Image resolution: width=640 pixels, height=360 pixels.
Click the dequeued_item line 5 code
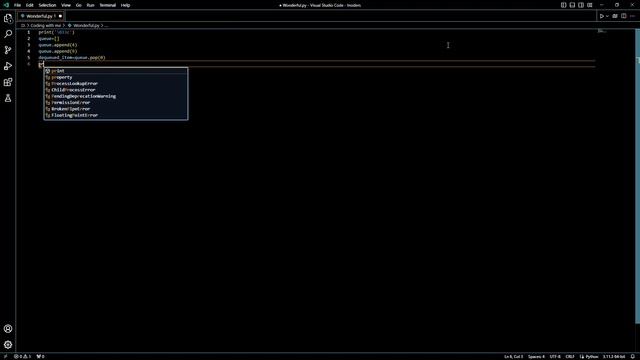point(72,58)
